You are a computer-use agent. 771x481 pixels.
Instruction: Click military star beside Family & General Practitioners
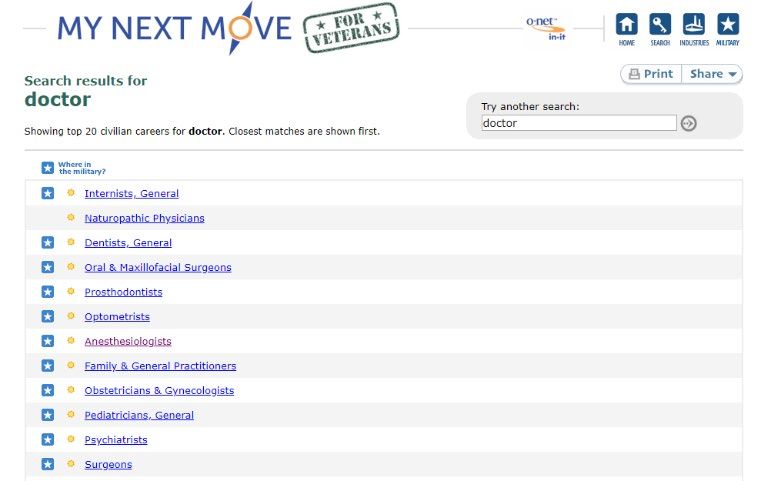tap(47, 365)
